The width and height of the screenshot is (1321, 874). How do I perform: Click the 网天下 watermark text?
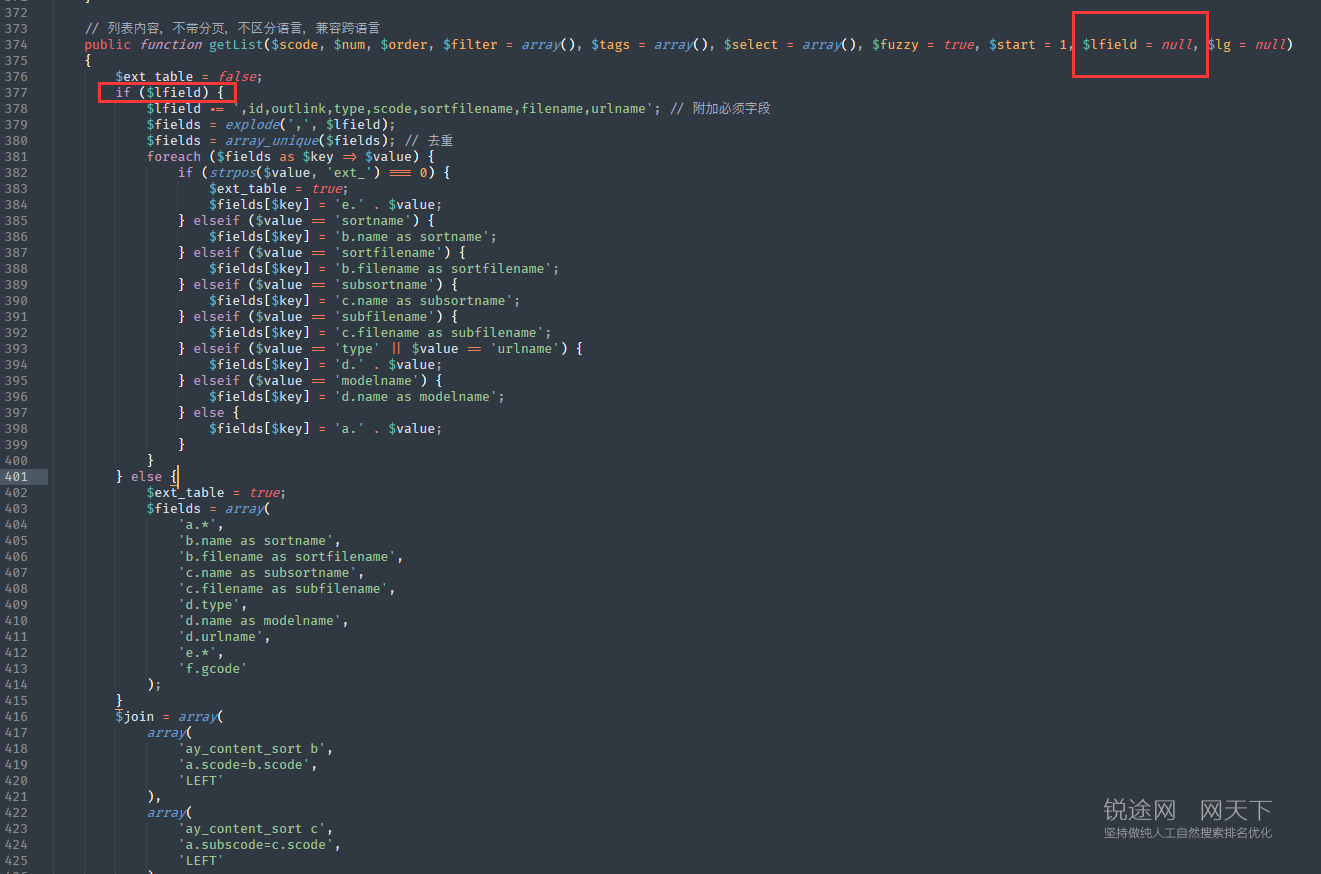pyautogui.click(x=1236, y=809)
